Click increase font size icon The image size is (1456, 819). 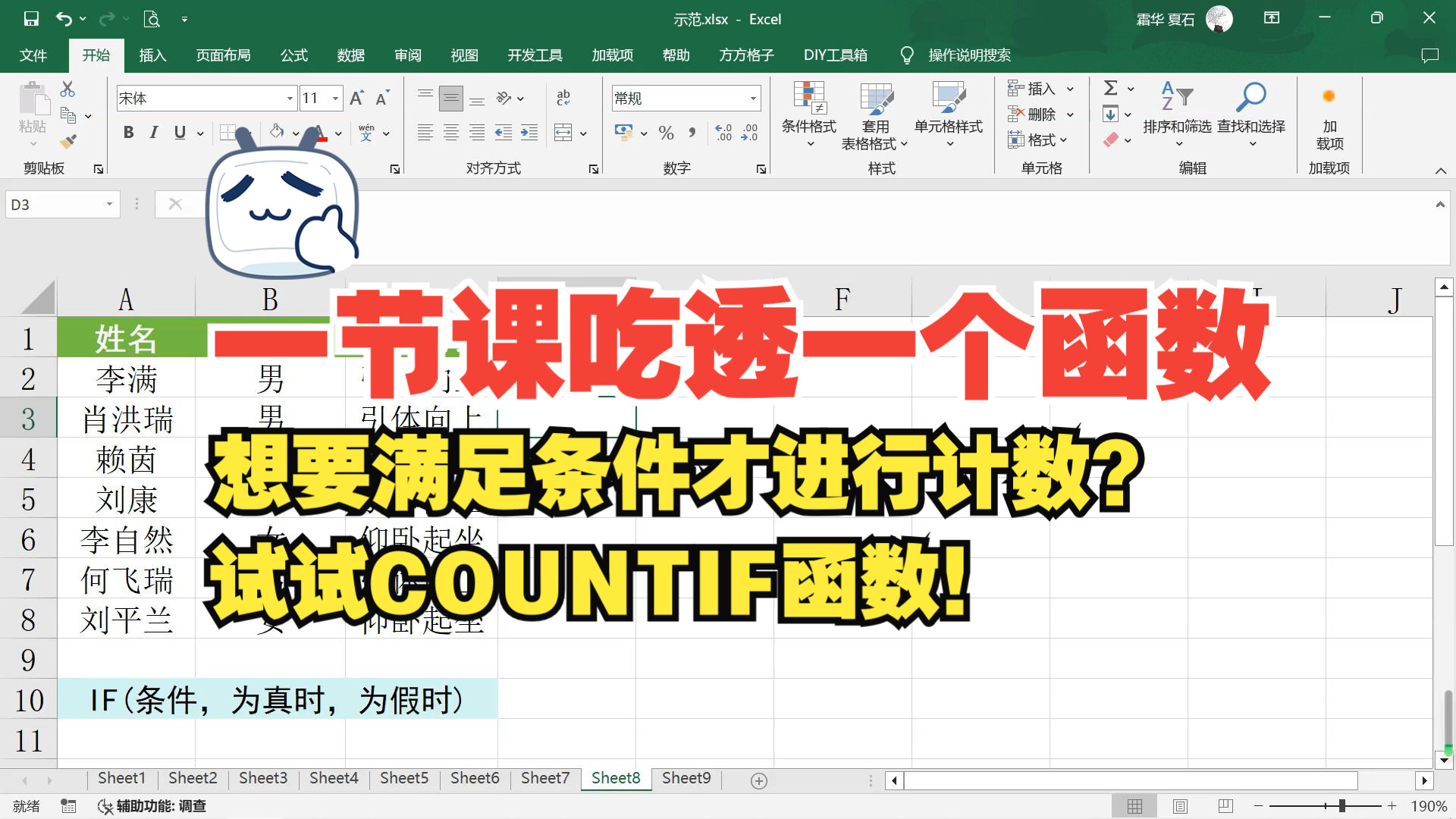(356, 98)
